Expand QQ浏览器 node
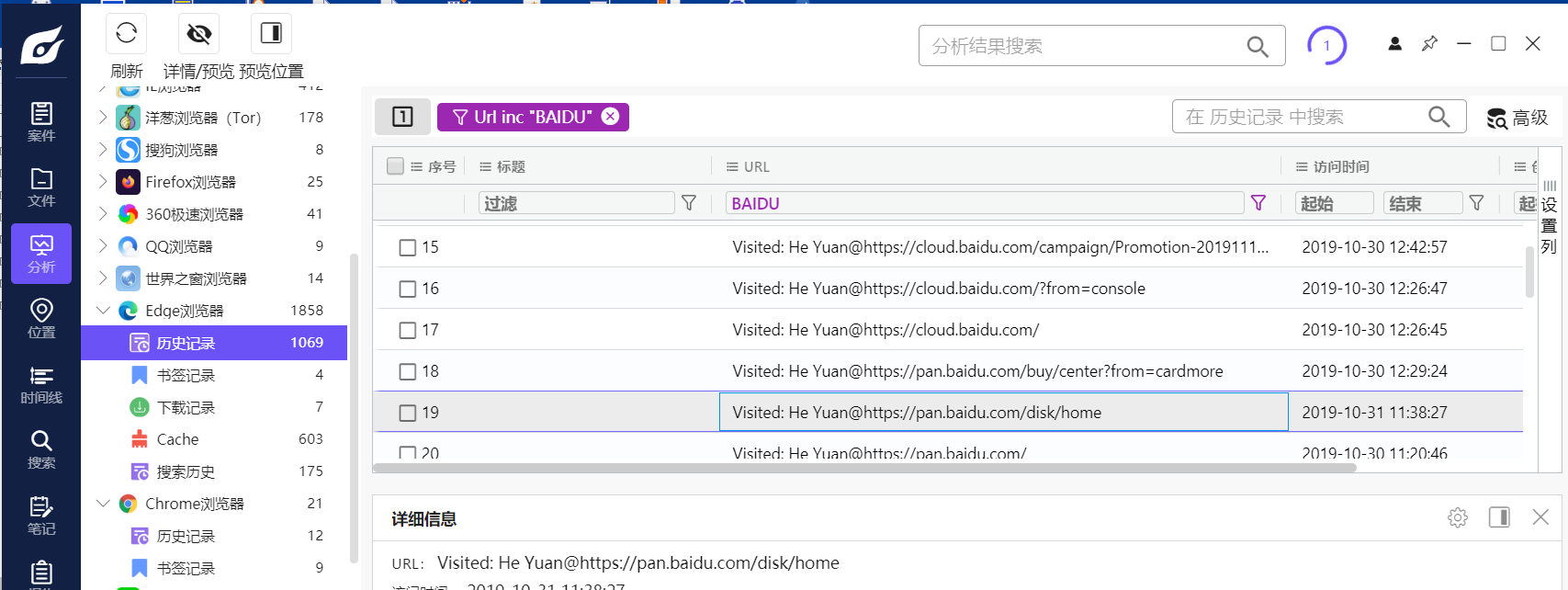Viewport: 1568px width, 590px height. point(103,246)
